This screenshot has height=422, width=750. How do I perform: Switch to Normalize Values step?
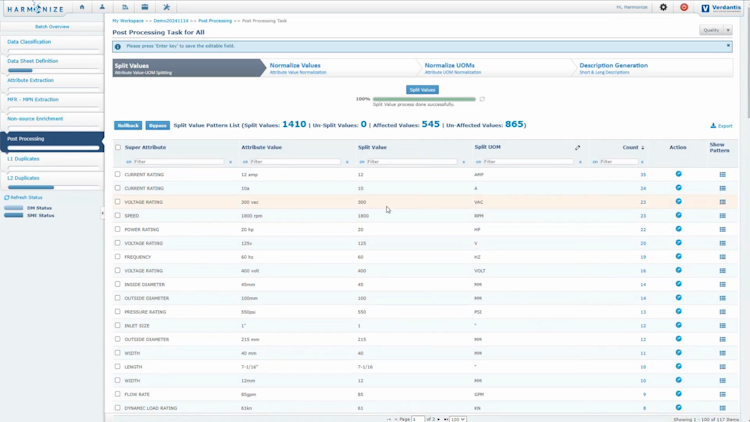click(342, 68)
